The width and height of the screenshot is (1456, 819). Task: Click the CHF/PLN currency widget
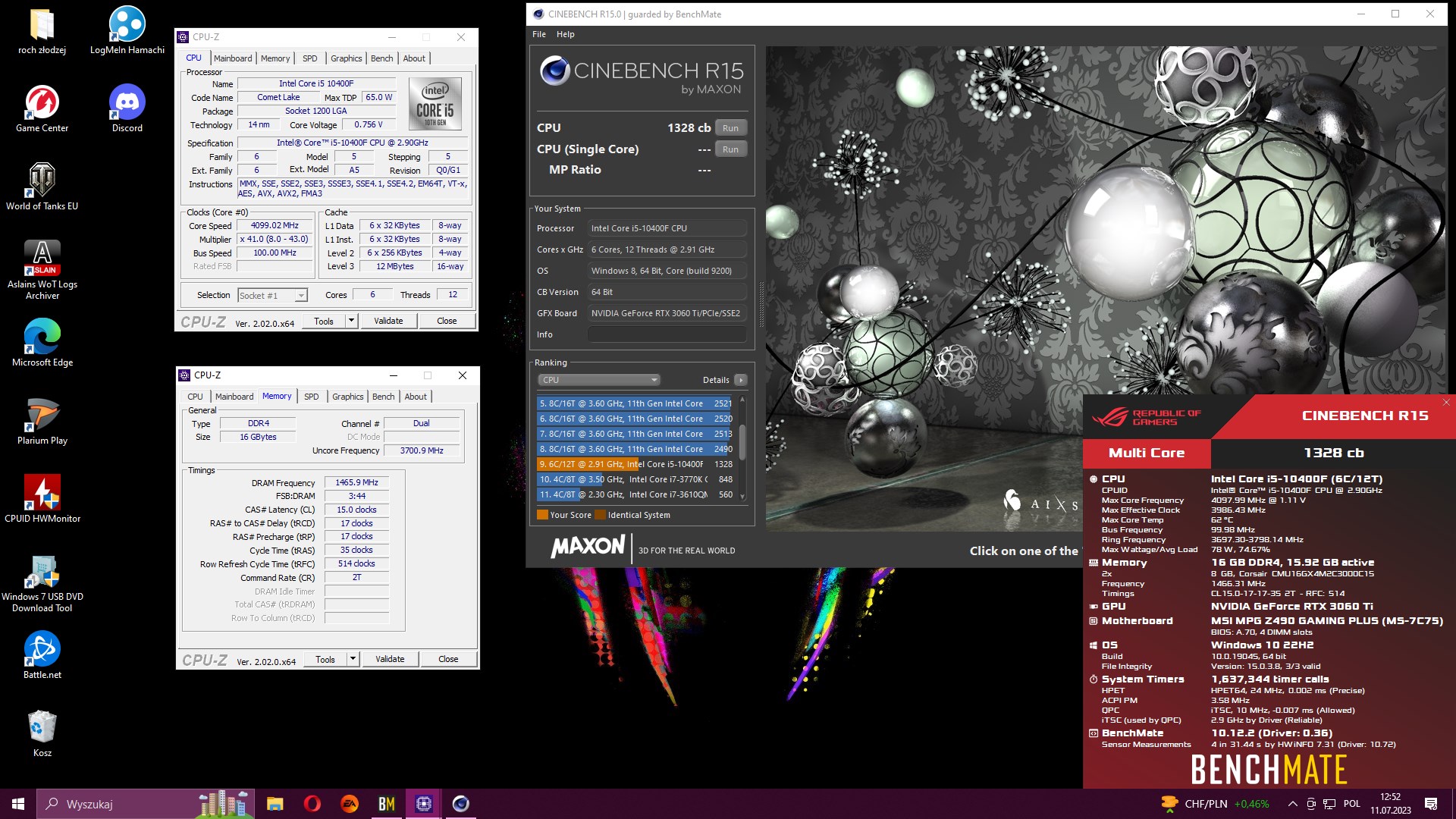click(x=1215, y=804)
